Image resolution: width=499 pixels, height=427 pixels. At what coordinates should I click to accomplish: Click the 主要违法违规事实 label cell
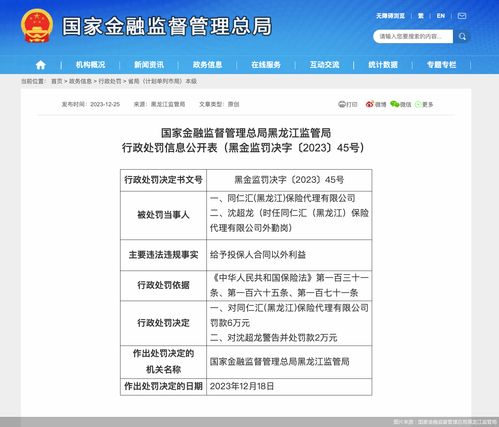point(163,255)
